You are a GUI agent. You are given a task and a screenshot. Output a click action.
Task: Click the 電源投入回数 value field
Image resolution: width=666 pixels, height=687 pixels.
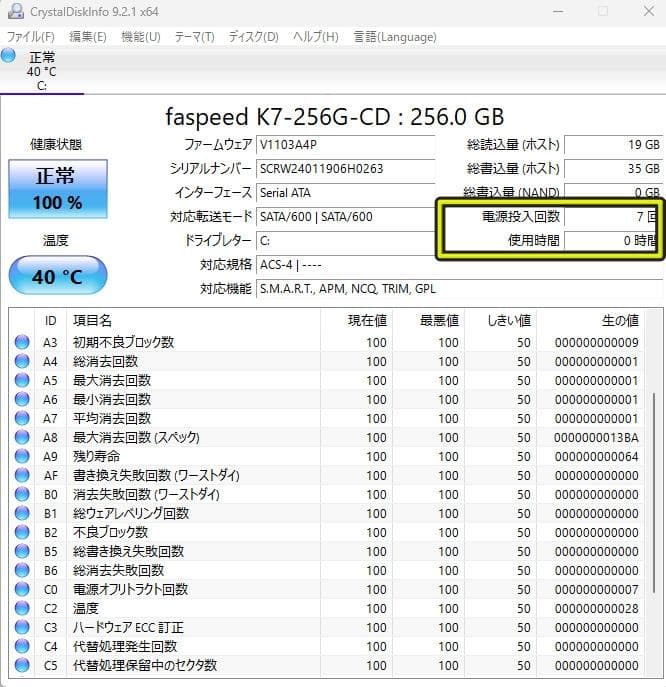(612, 216)
